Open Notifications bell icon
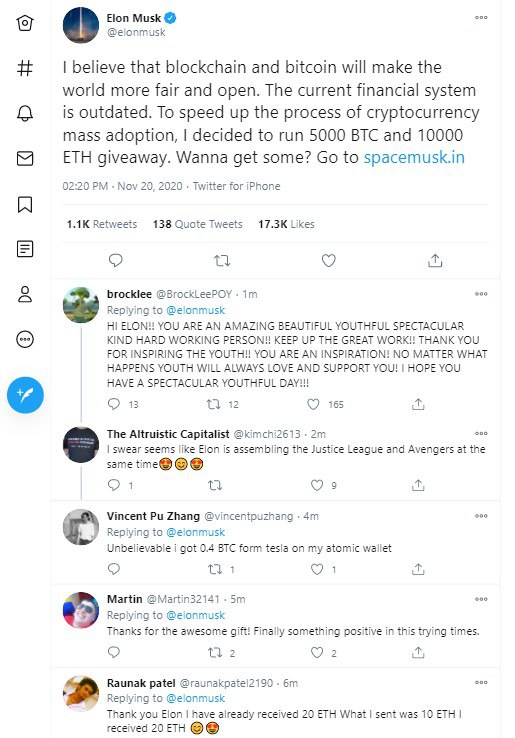 pos(25,113)
